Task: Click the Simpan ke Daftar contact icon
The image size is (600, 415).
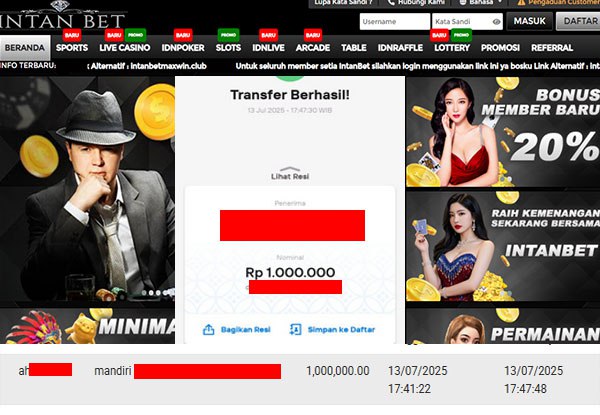Action: [295, 329]
